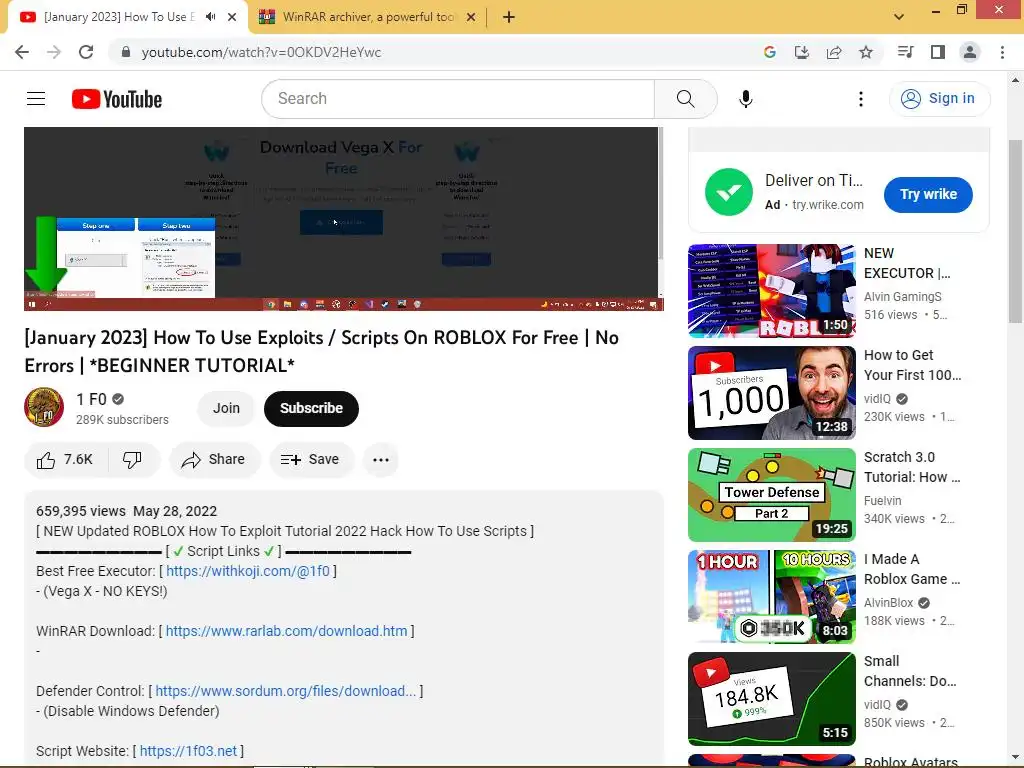1024x768 pixels.
Task: Open the Scratch 3.0 Tutorial video title
Action: (912, 467)
